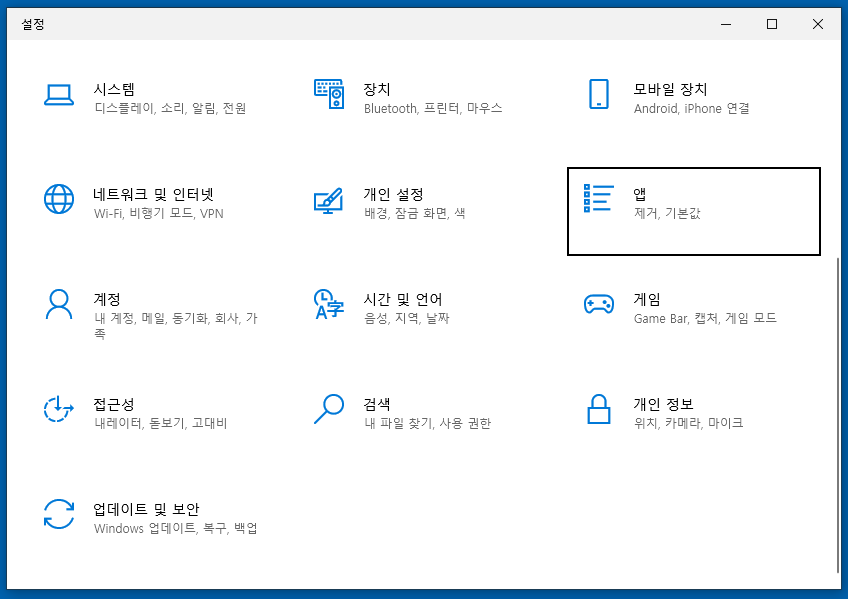Click the 개인 설정 paintbrush icon

click(328, 200)
